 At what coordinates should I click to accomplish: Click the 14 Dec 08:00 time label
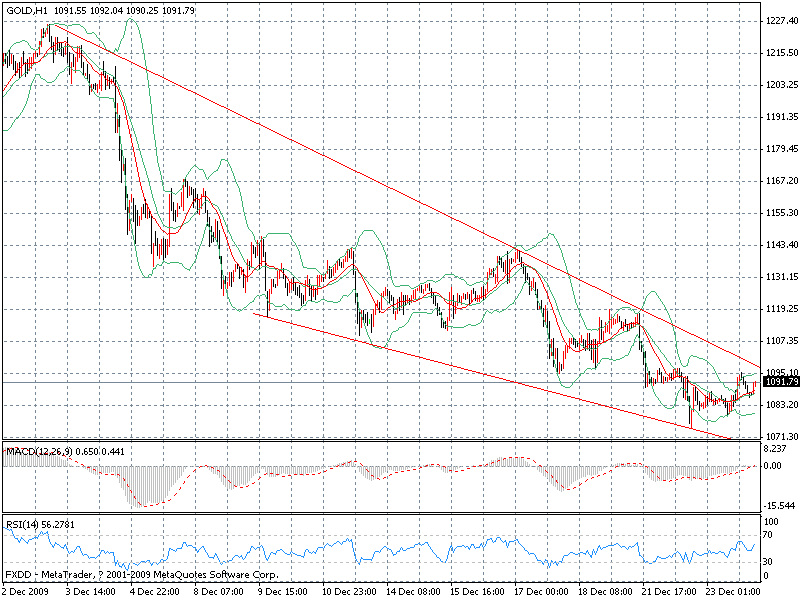[413, 592]
